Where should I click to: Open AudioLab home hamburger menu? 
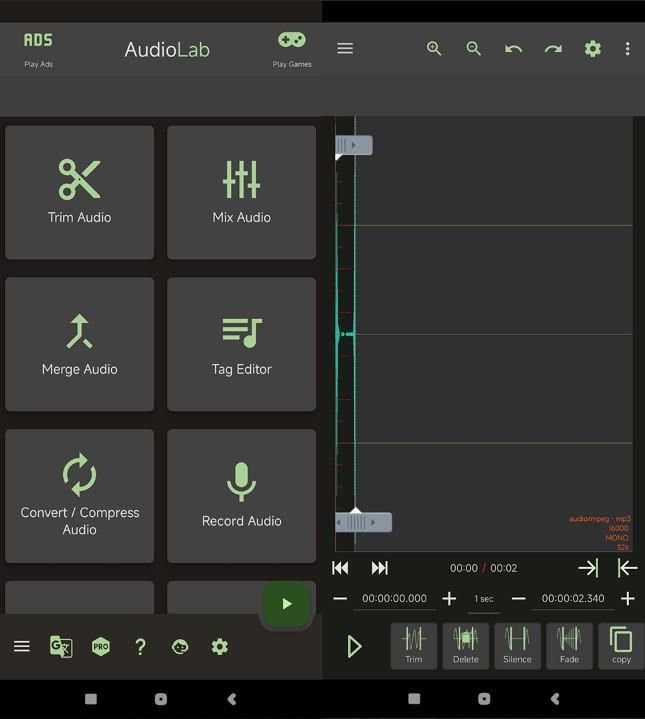coord(22,647)
